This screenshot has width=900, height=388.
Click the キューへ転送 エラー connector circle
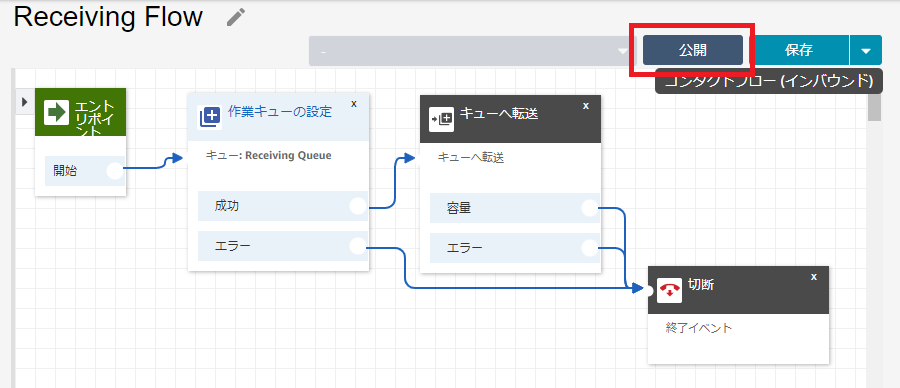click(590, 248)
